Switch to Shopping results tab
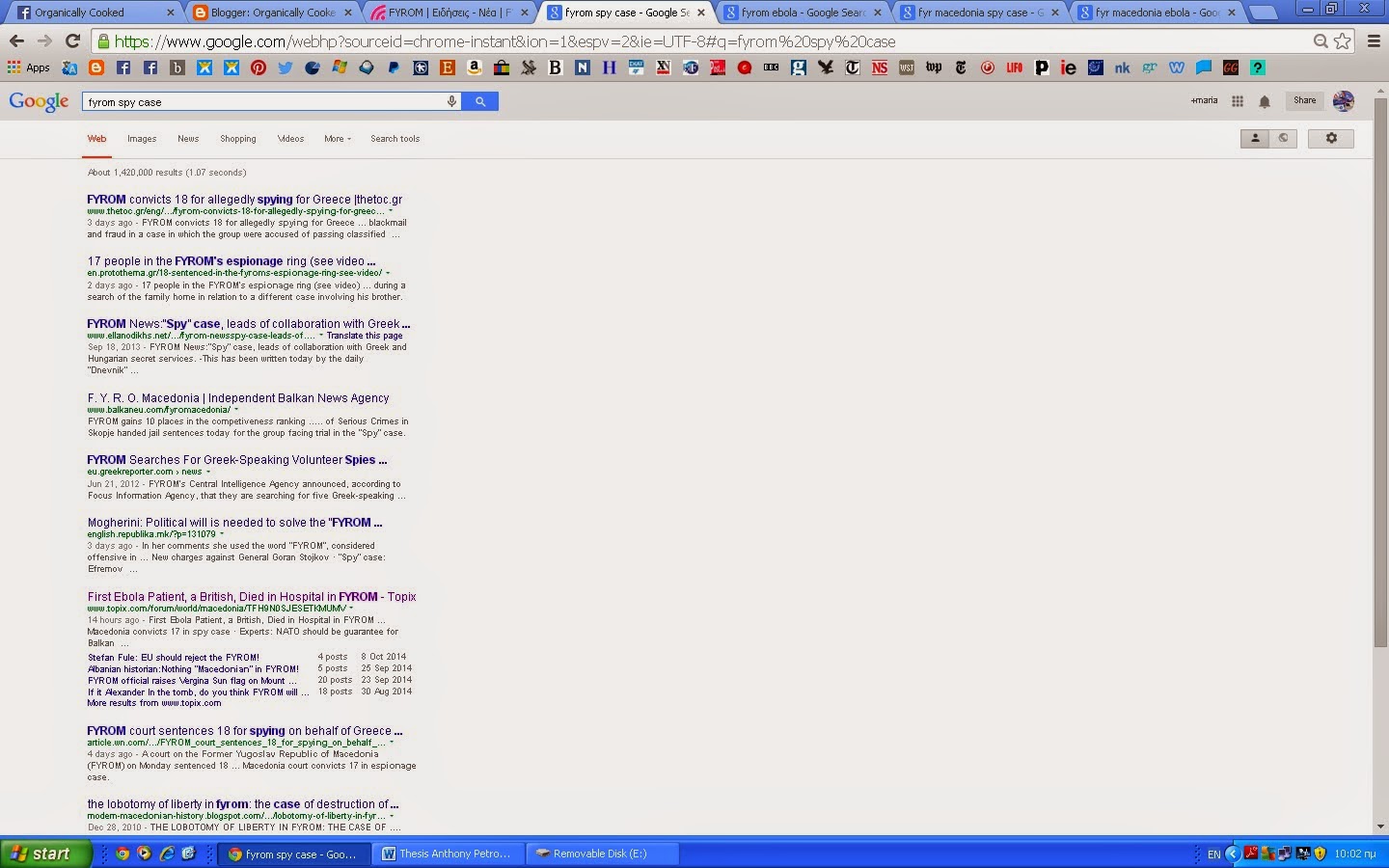 (238, 139)
